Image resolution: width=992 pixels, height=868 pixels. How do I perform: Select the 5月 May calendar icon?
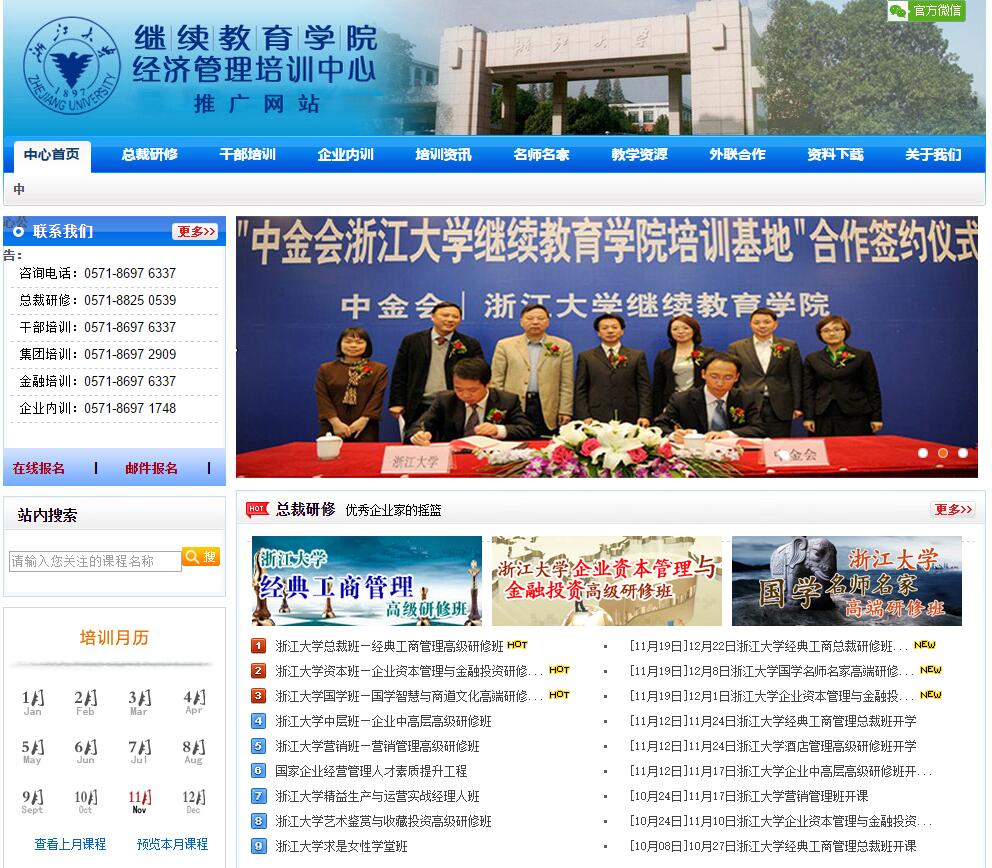click(33, 752)
